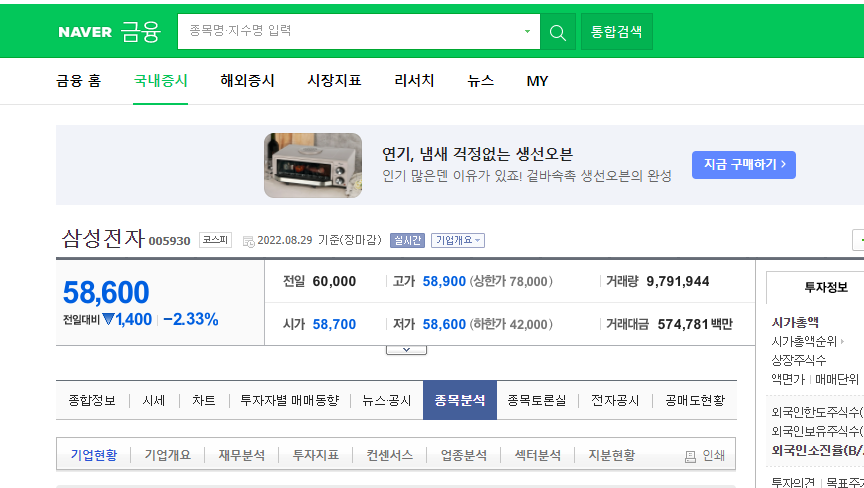Image resolution: width=864 pixels, height=488 pixels.
Task: Select the 전자공시 tab
Action: click(x=615, y=400)
